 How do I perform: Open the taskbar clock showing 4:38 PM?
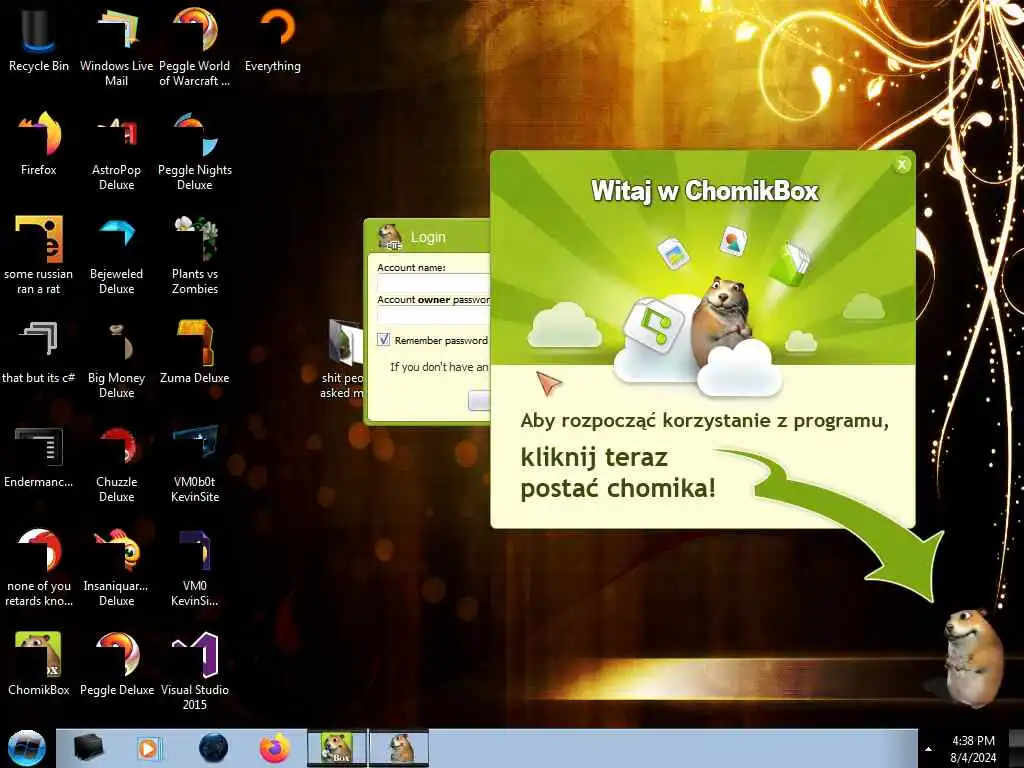coord(973,749)
